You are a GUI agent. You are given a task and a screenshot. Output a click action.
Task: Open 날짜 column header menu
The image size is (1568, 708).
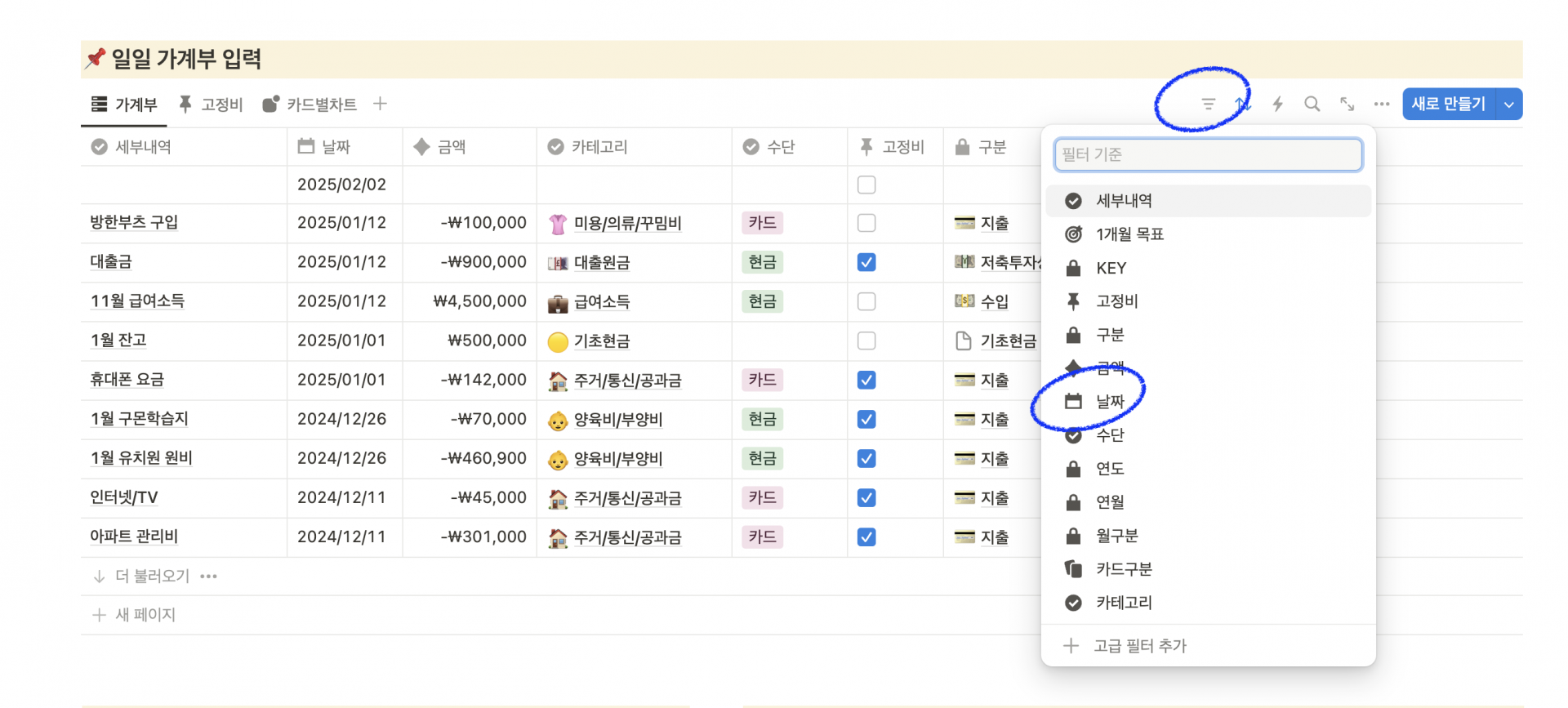pos(345,147)
